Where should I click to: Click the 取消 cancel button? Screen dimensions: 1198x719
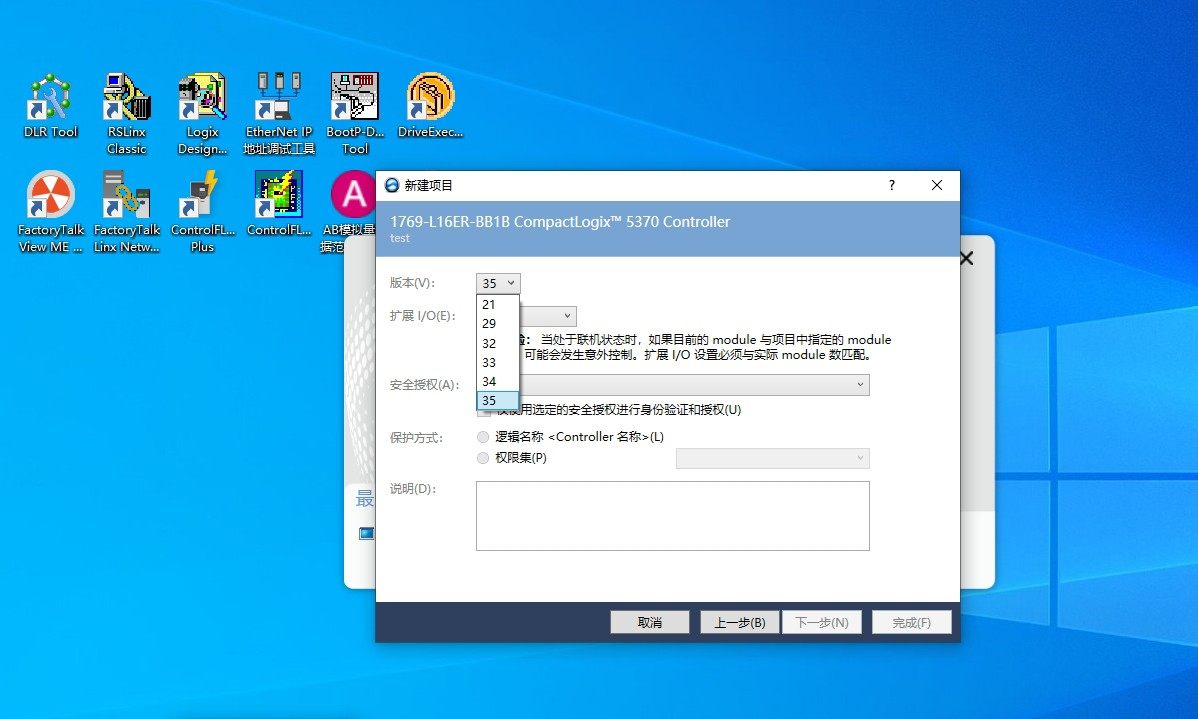649,622
